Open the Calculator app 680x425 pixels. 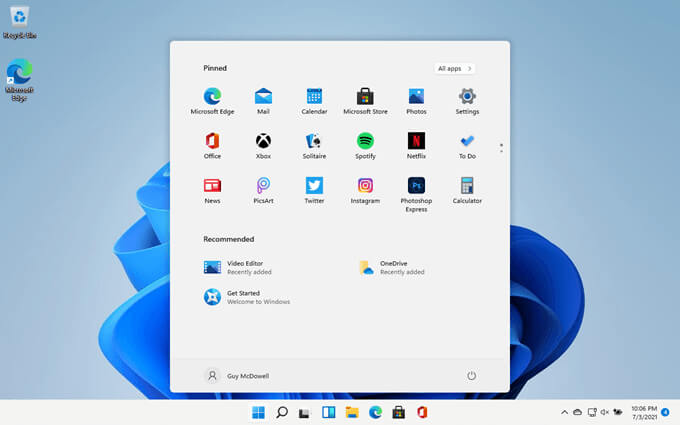pos(467,186)
